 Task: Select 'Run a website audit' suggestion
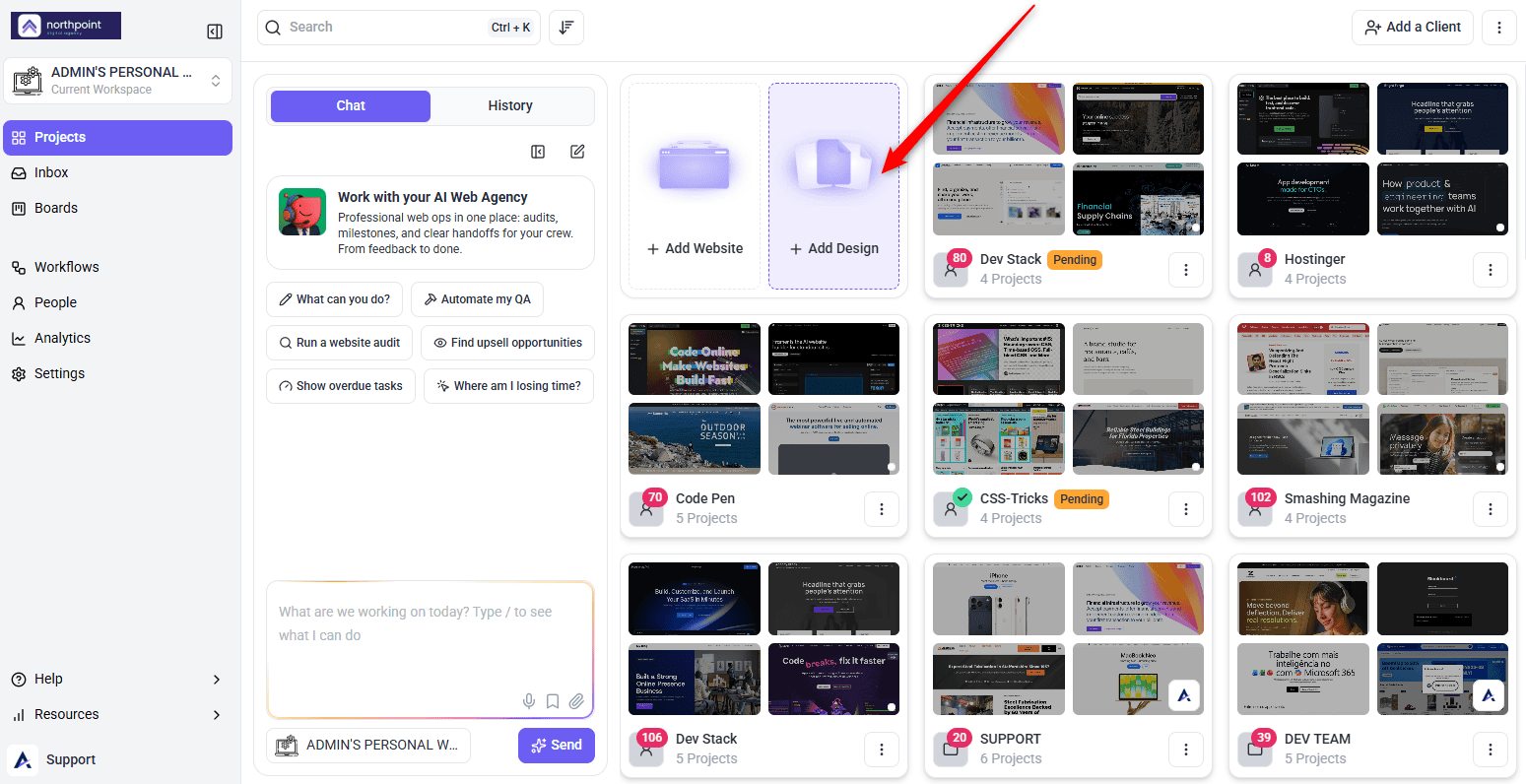tap(339, 343)
